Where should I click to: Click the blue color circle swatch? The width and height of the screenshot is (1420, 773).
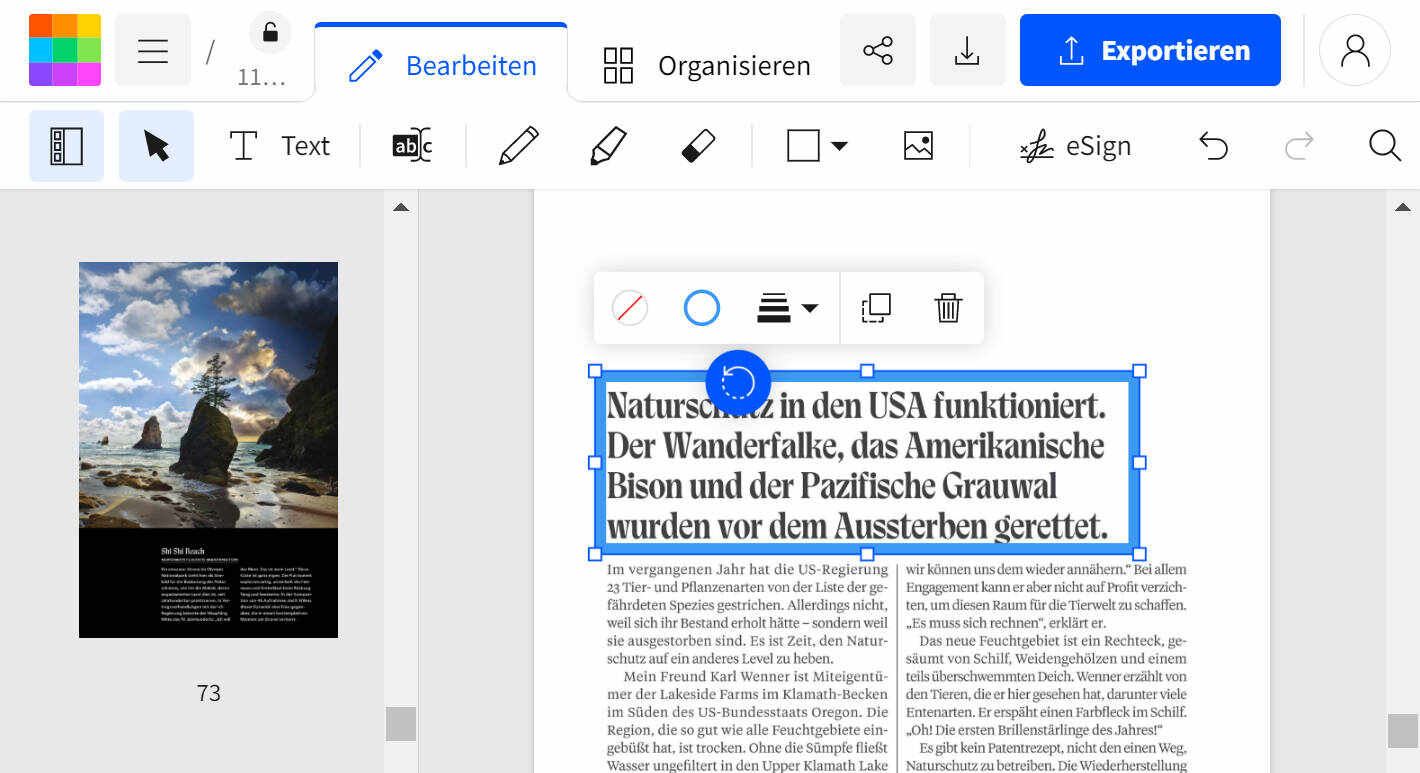coord(701,308)
